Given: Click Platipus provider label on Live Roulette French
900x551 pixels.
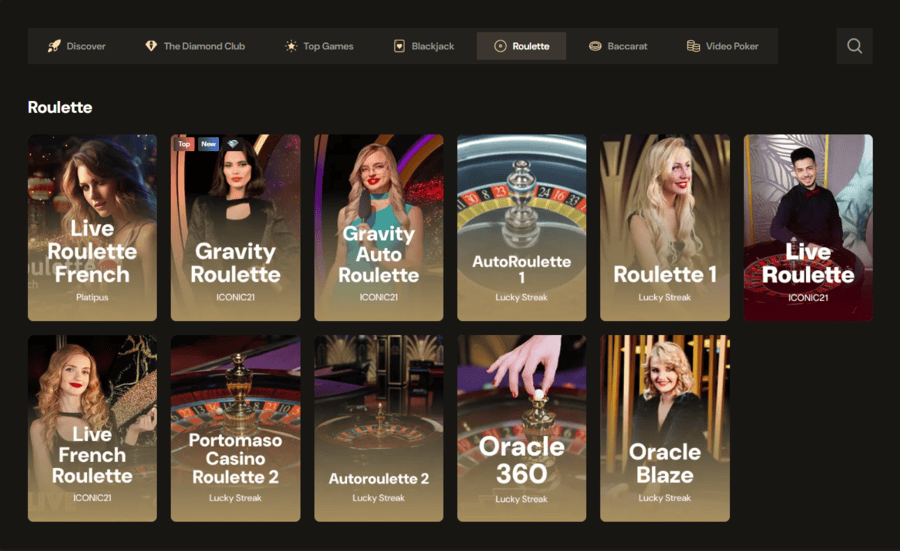Looking at the screenshot, I should 92,297.
